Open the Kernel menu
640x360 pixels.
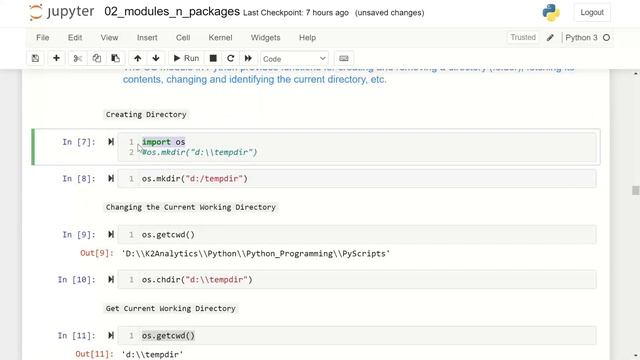point(220,38)
